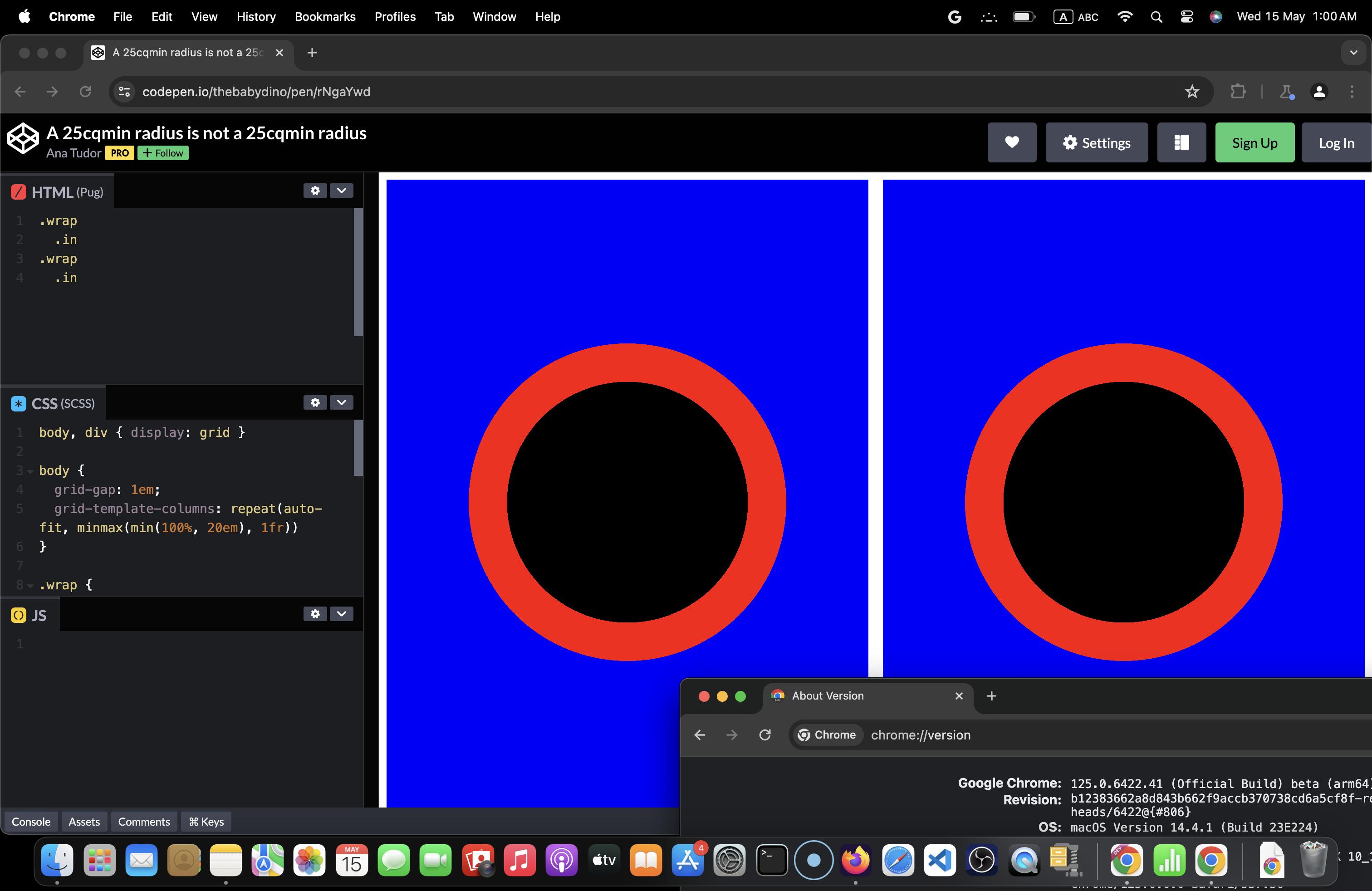Open JS editor settings gear
This screenshot has width=1372, height=891.
click(x=315, y=614)
